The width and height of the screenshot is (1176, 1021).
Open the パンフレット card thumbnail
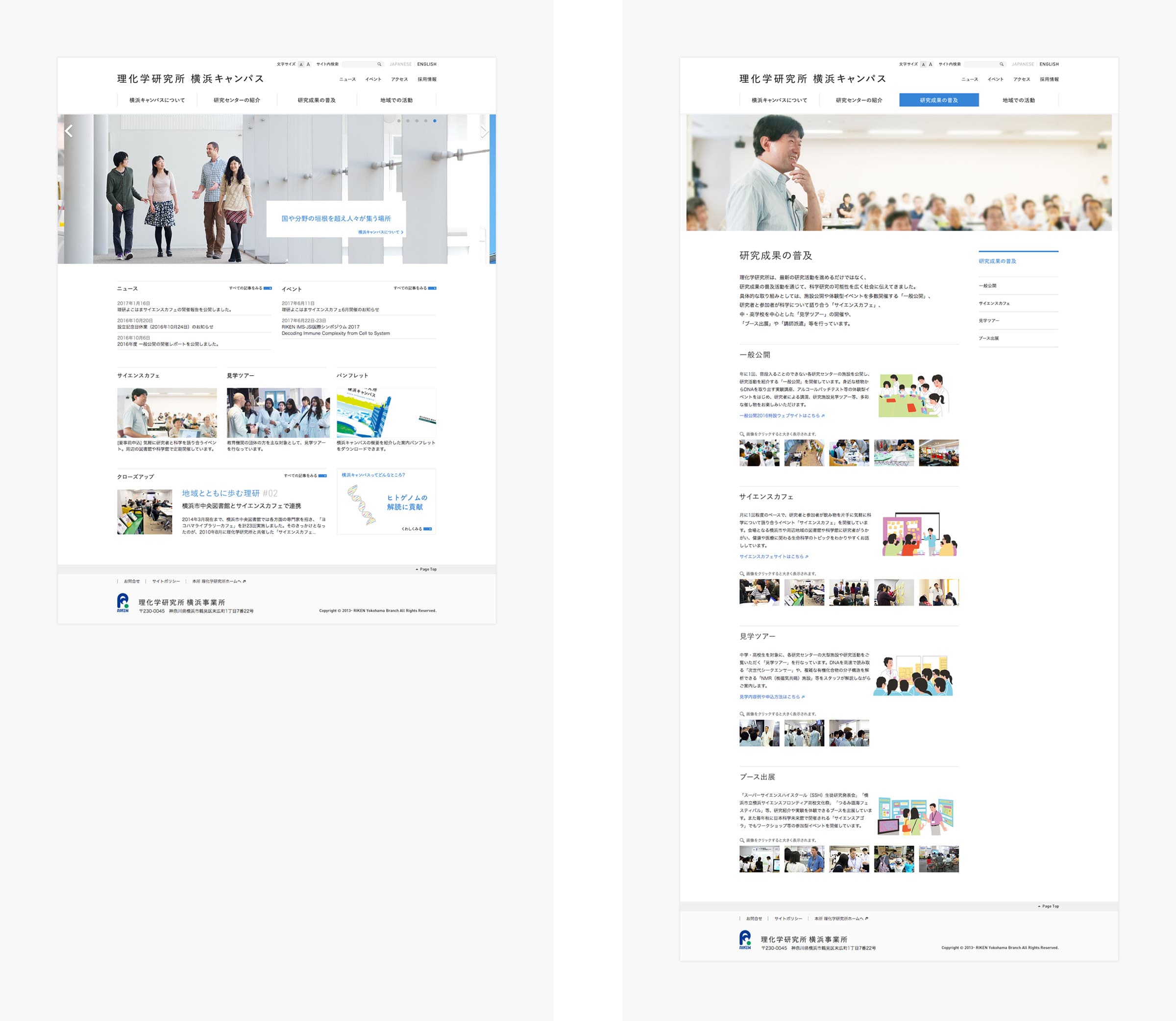(x=386, y=413)
